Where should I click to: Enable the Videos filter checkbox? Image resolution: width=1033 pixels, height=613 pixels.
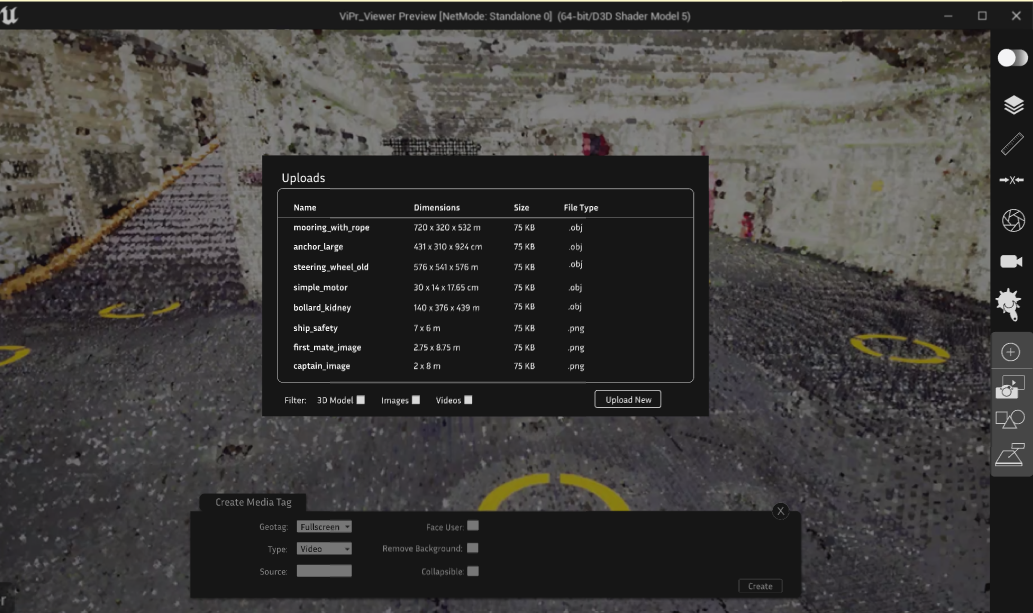pyautogui.click(x=468, y=400)
